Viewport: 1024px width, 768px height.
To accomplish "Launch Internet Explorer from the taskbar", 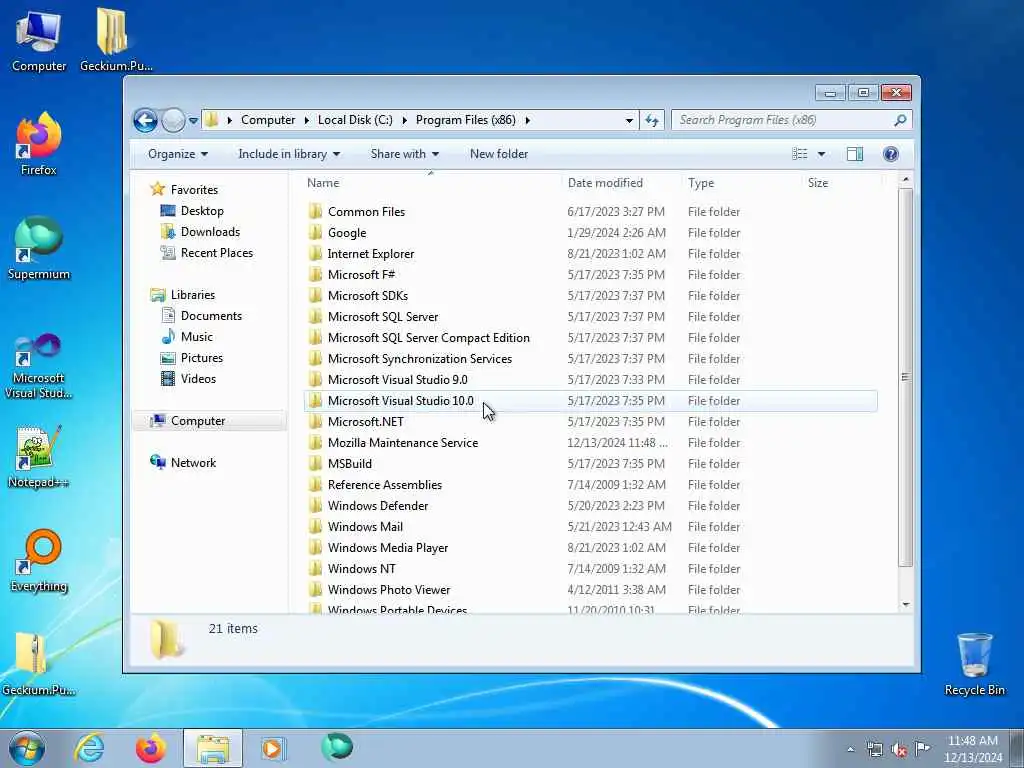I will (89, 748).
